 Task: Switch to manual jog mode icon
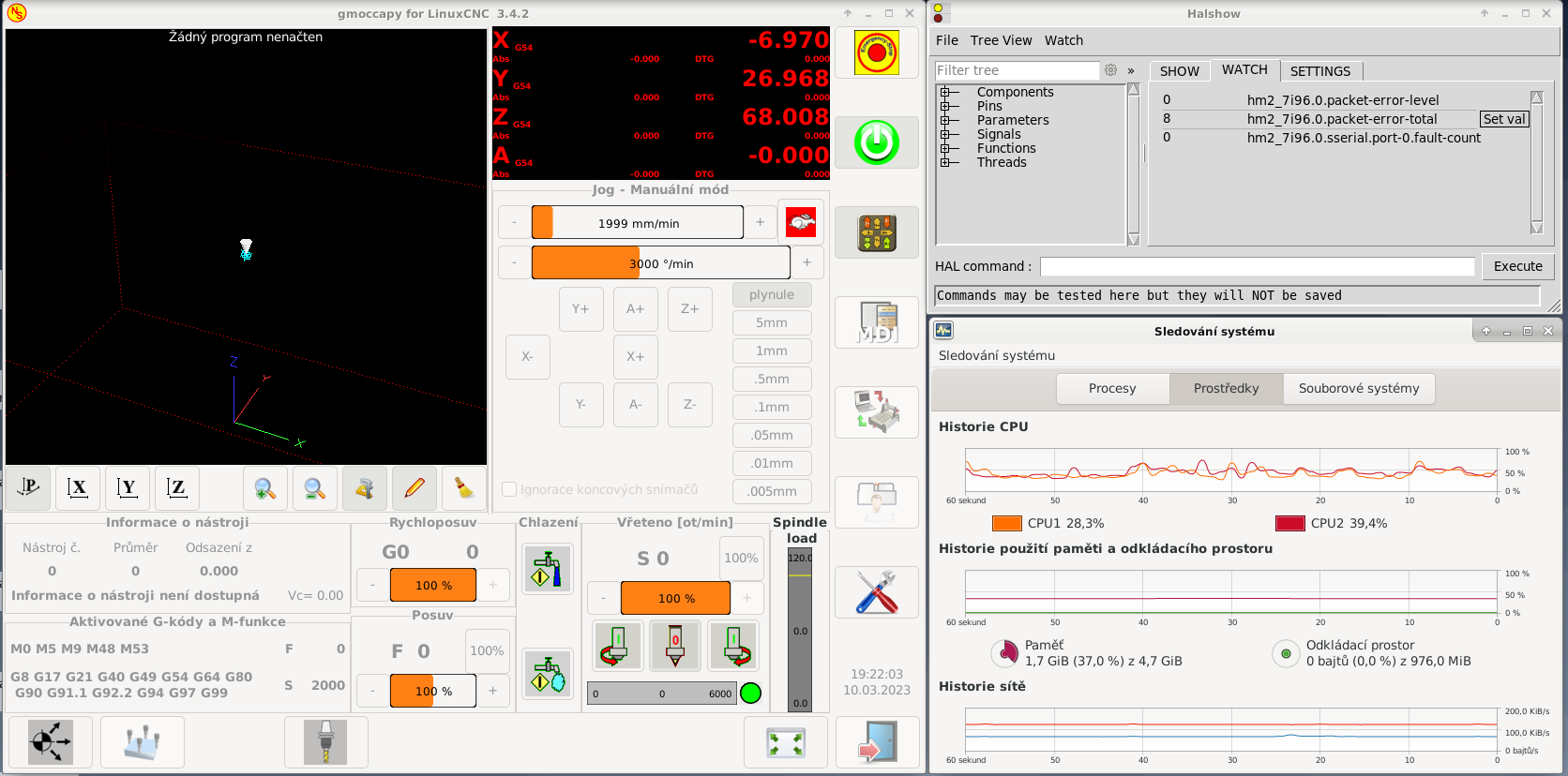point(877,232)
